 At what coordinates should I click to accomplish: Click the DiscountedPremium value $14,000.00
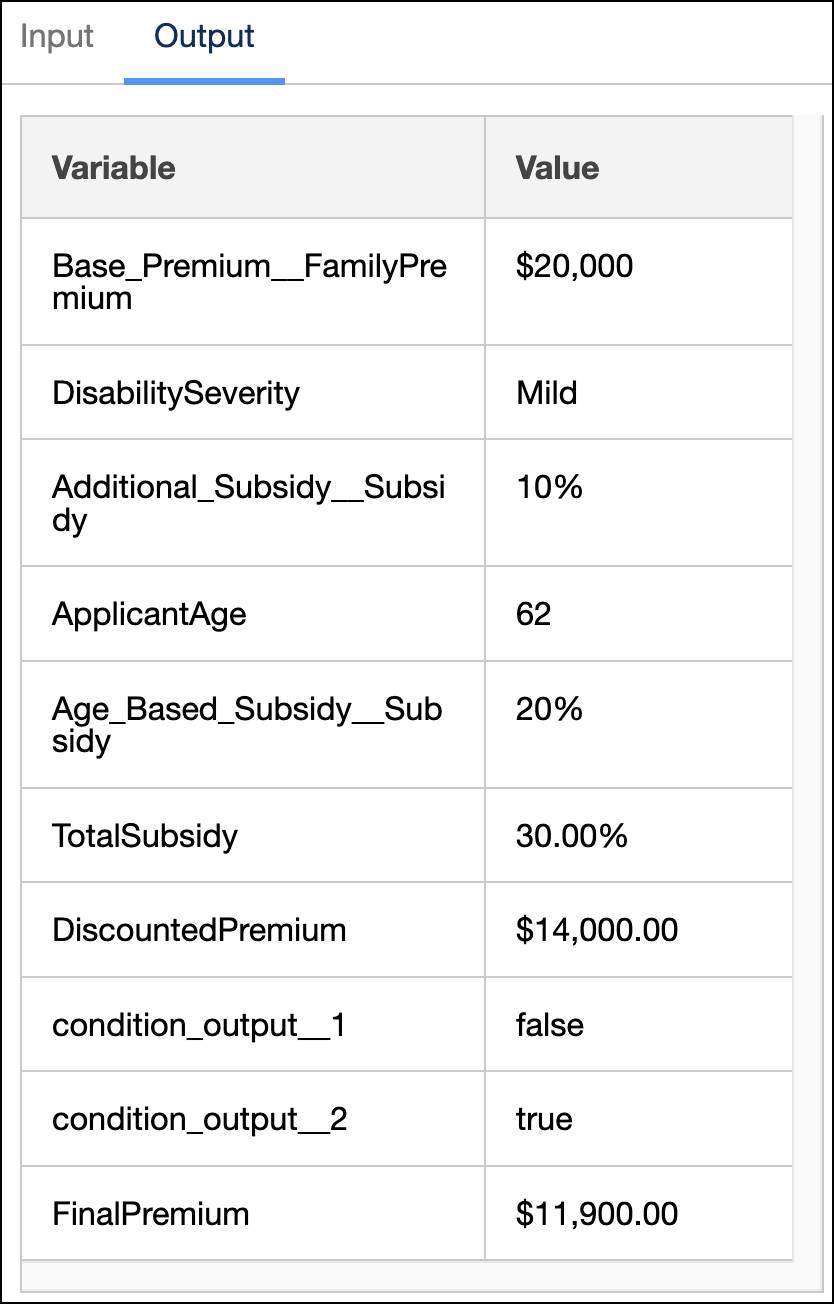pyautogui.click(x=594, y=930)
